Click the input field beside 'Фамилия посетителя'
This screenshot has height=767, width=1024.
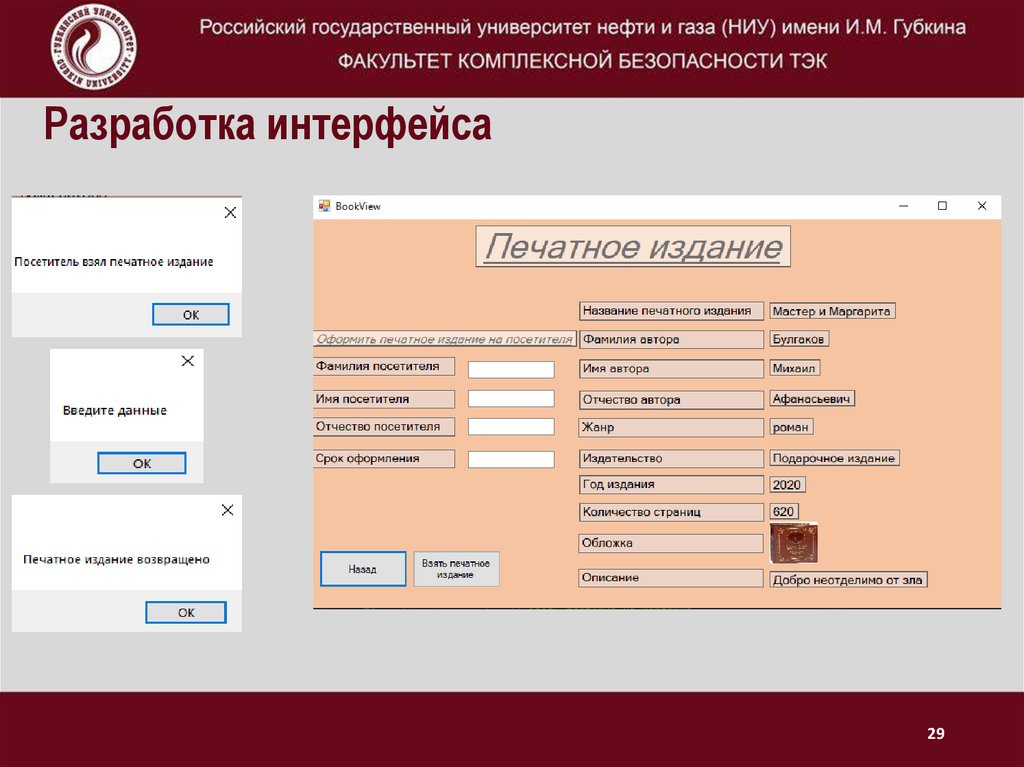click(x=514, y=368)
